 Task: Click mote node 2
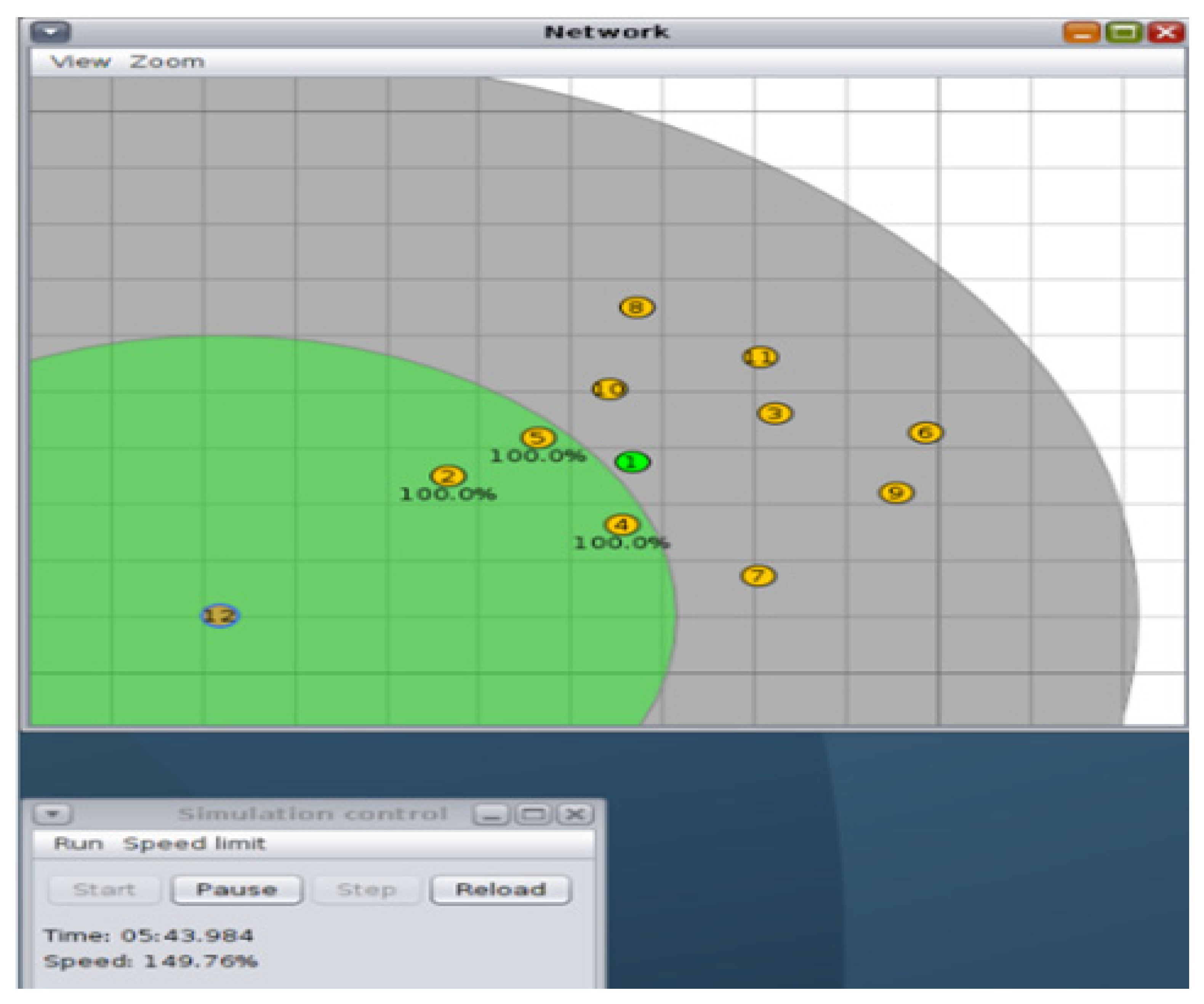point(448,476)
